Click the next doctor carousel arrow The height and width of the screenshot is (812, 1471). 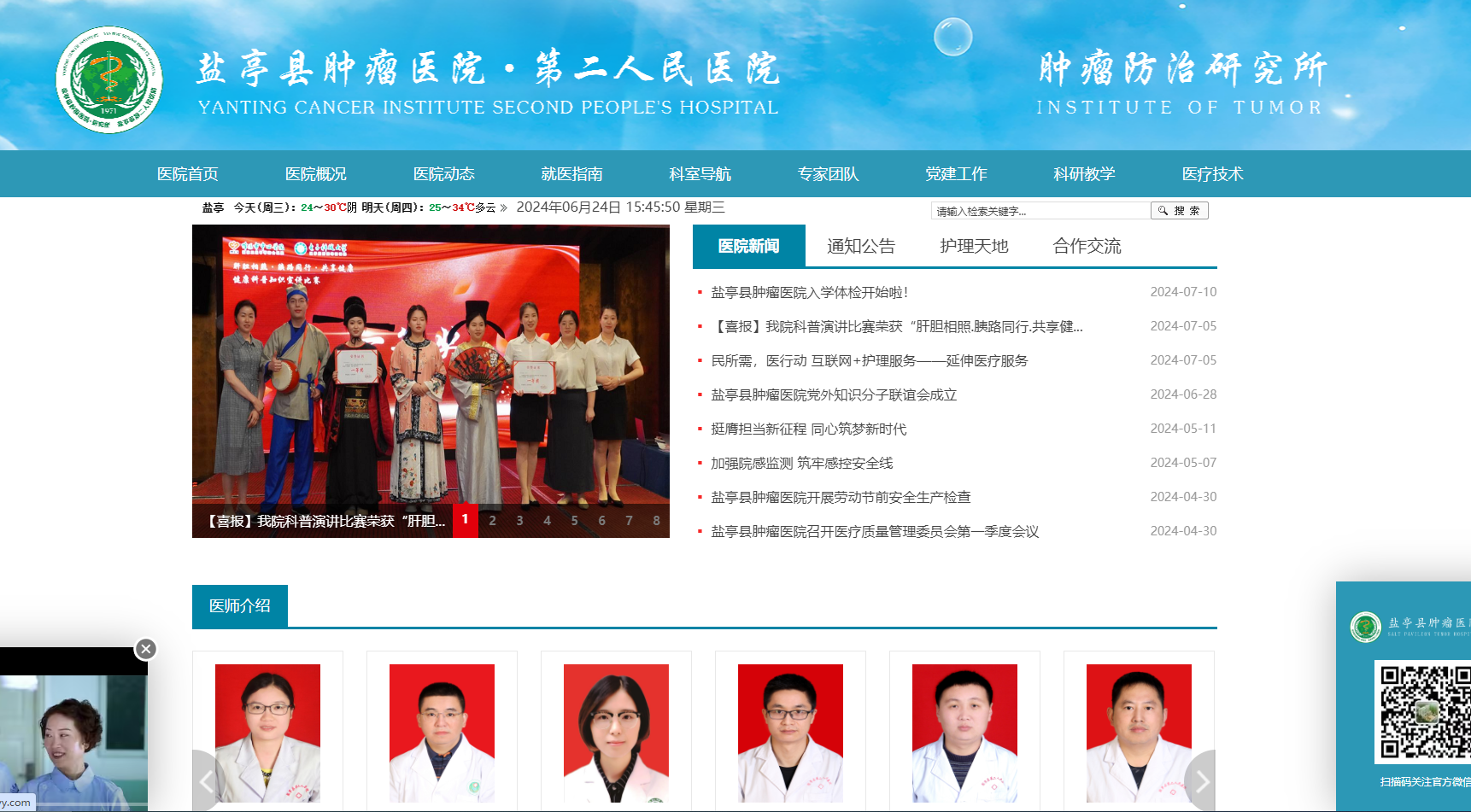tap(1201, 780)
